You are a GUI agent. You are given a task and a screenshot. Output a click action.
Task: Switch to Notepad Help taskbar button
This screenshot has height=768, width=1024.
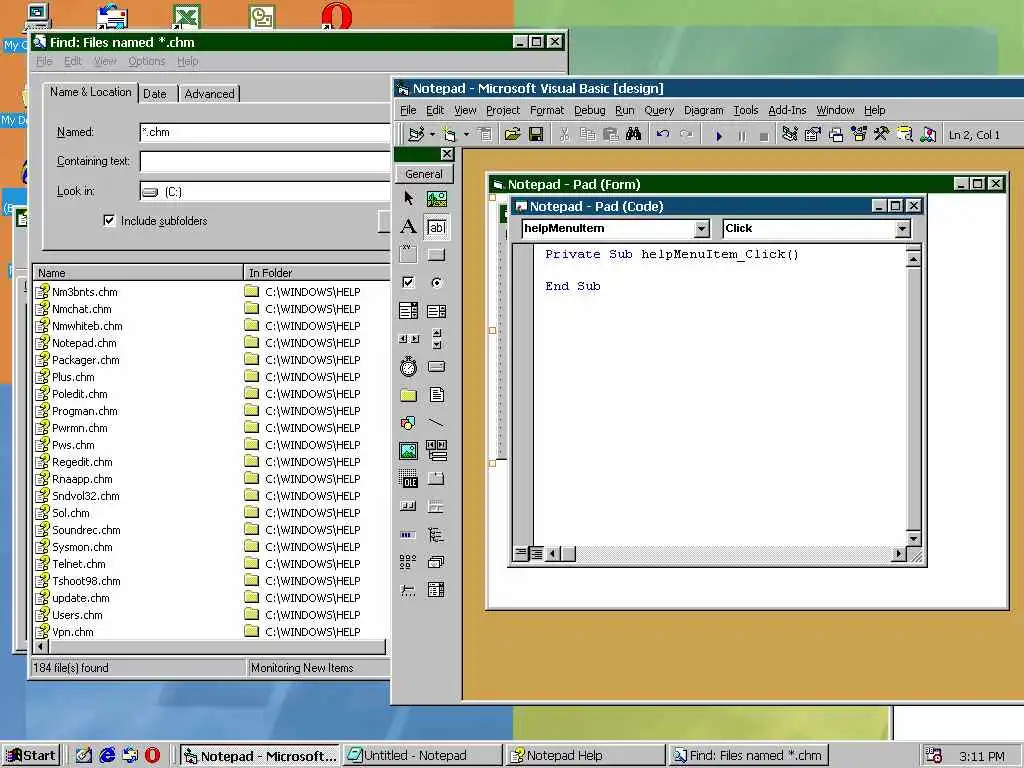[585, 756]
